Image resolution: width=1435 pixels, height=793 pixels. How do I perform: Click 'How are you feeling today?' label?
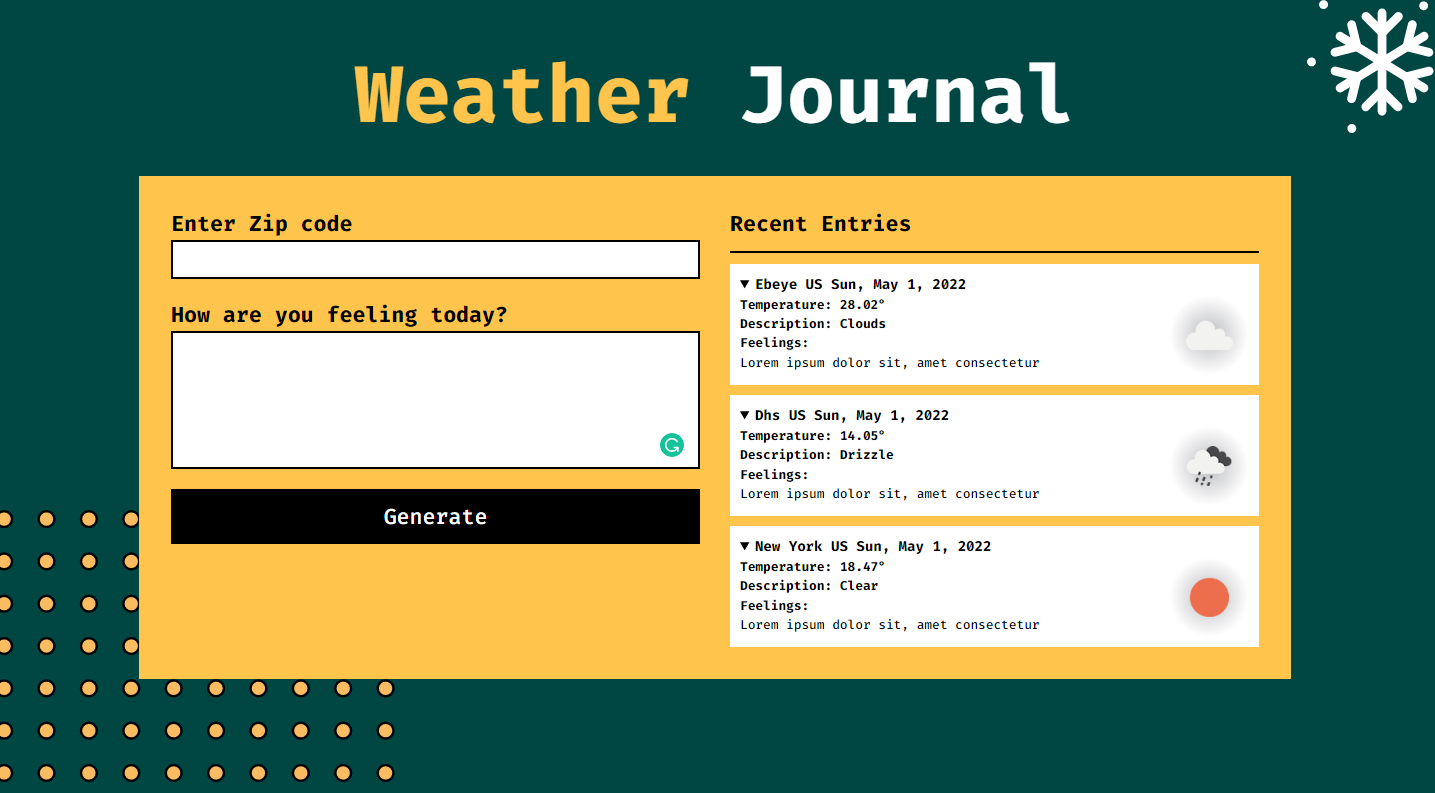pyautogui.click(x=339, y=315)
